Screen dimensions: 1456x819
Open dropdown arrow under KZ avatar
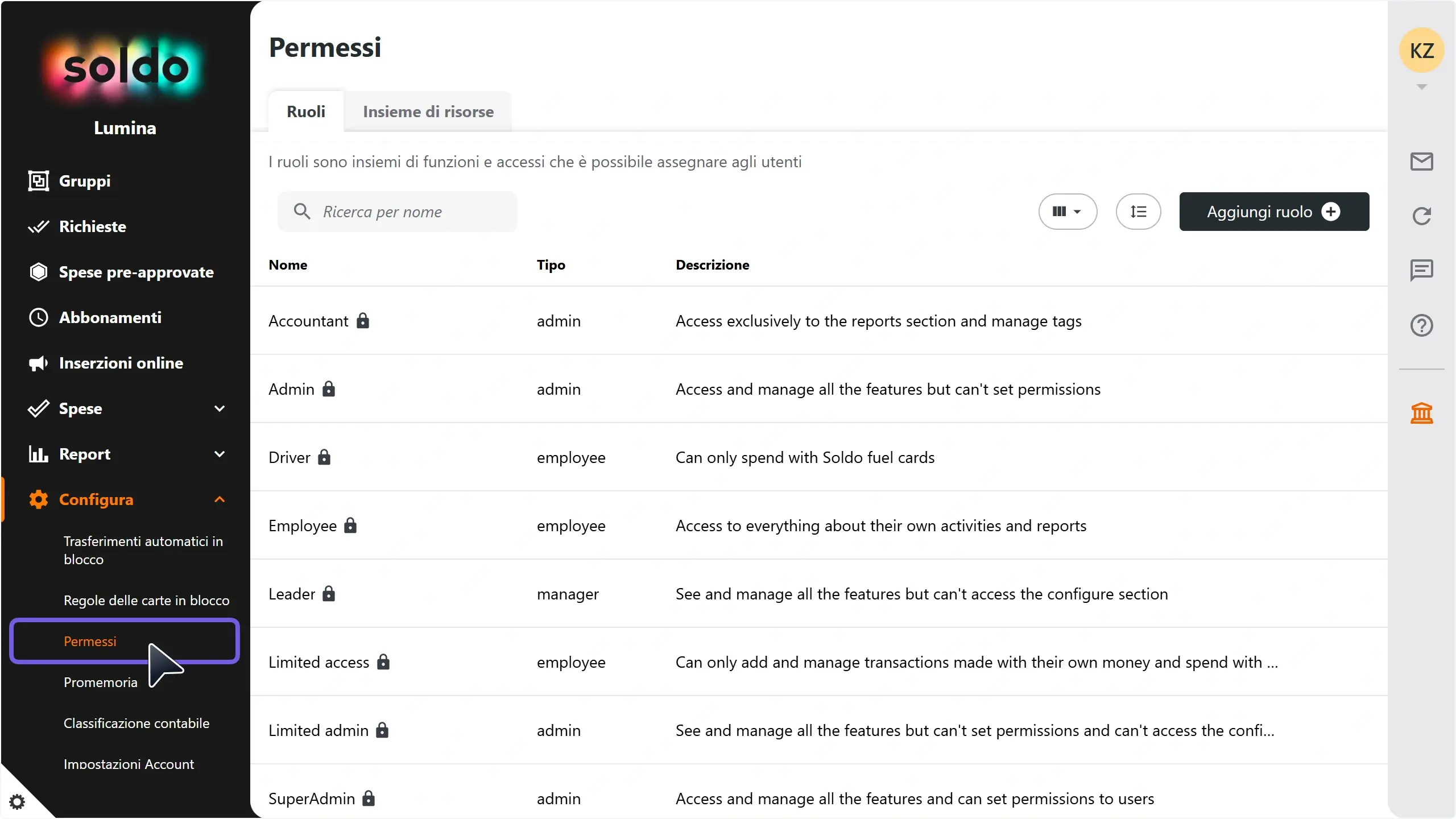coord(1421,87)
